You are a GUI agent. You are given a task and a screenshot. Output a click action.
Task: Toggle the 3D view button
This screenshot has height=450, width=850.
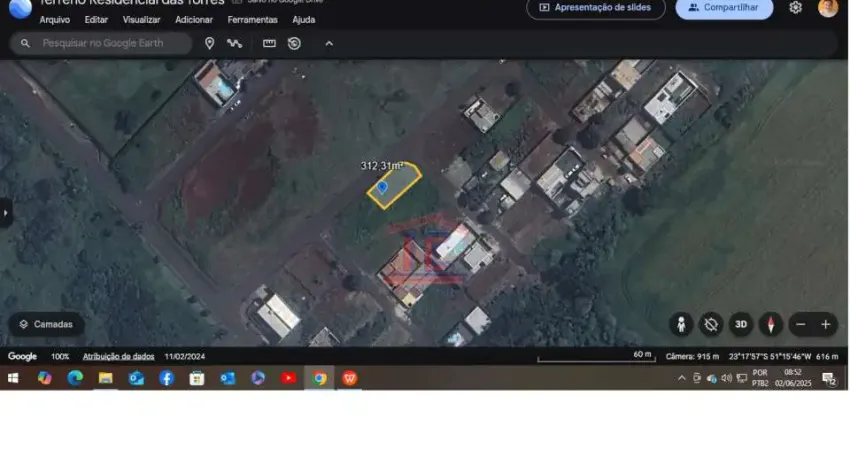(x=741, y=324)
